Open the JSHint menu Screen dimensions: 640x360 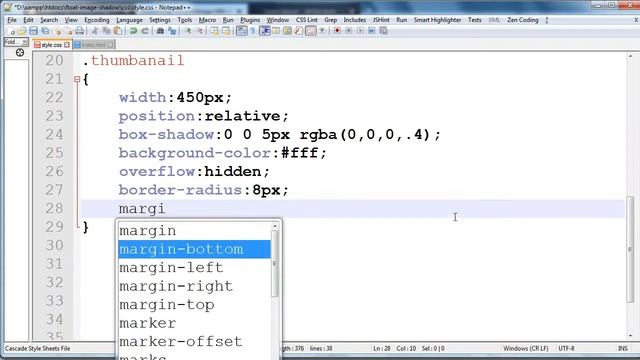coord(381,20)
